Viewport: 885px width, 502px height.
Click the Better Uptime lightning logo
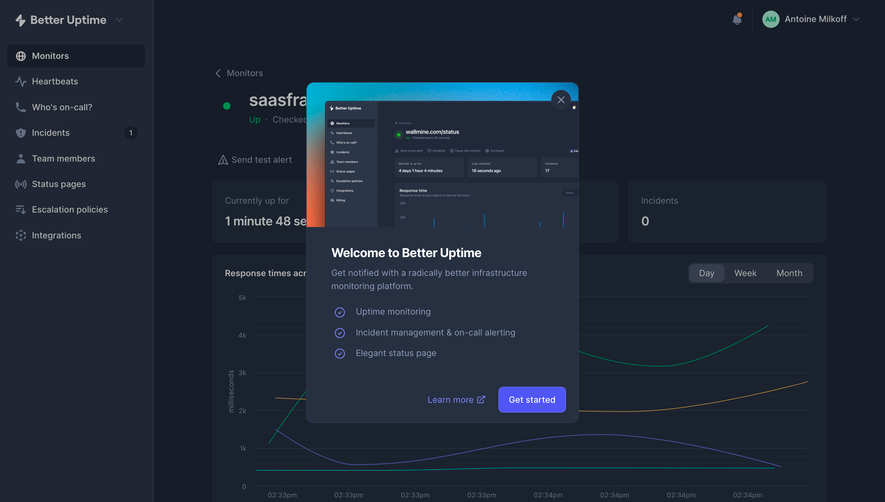(20, 20)
